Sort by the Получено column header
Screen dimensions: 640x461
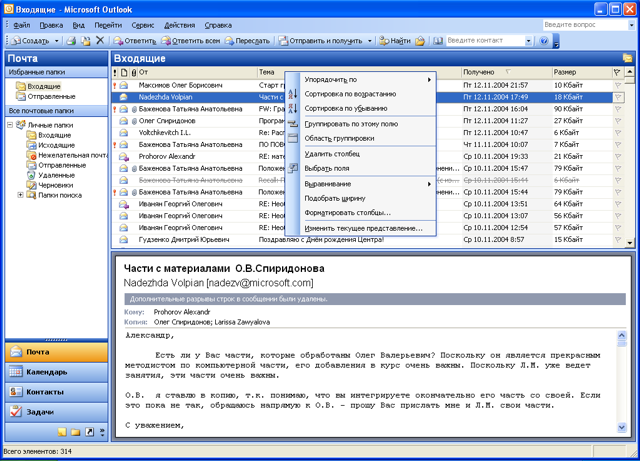tap(507, 72)
